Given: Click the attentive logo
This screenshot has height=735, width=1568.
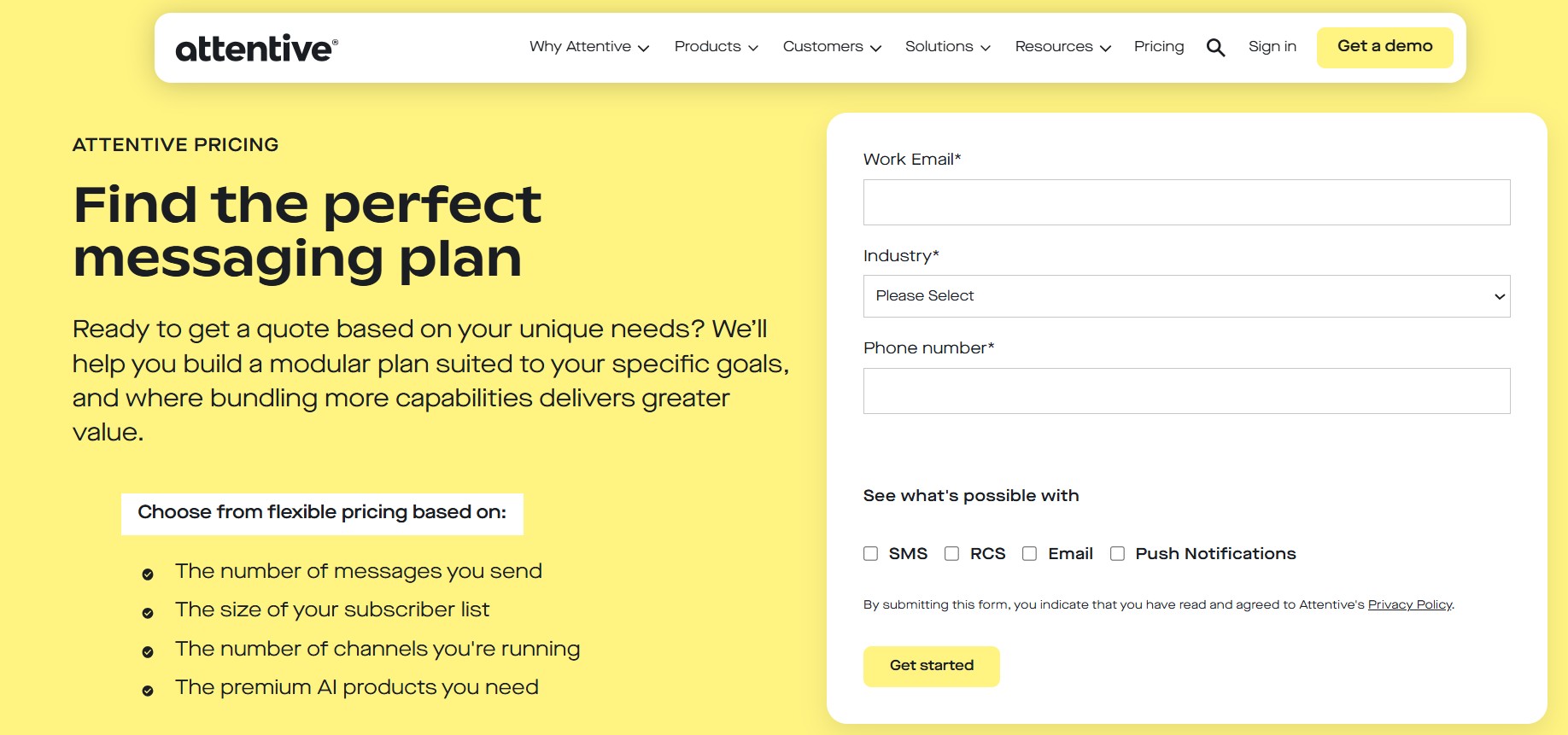Looking at the screenshot, I should (254, 48).
